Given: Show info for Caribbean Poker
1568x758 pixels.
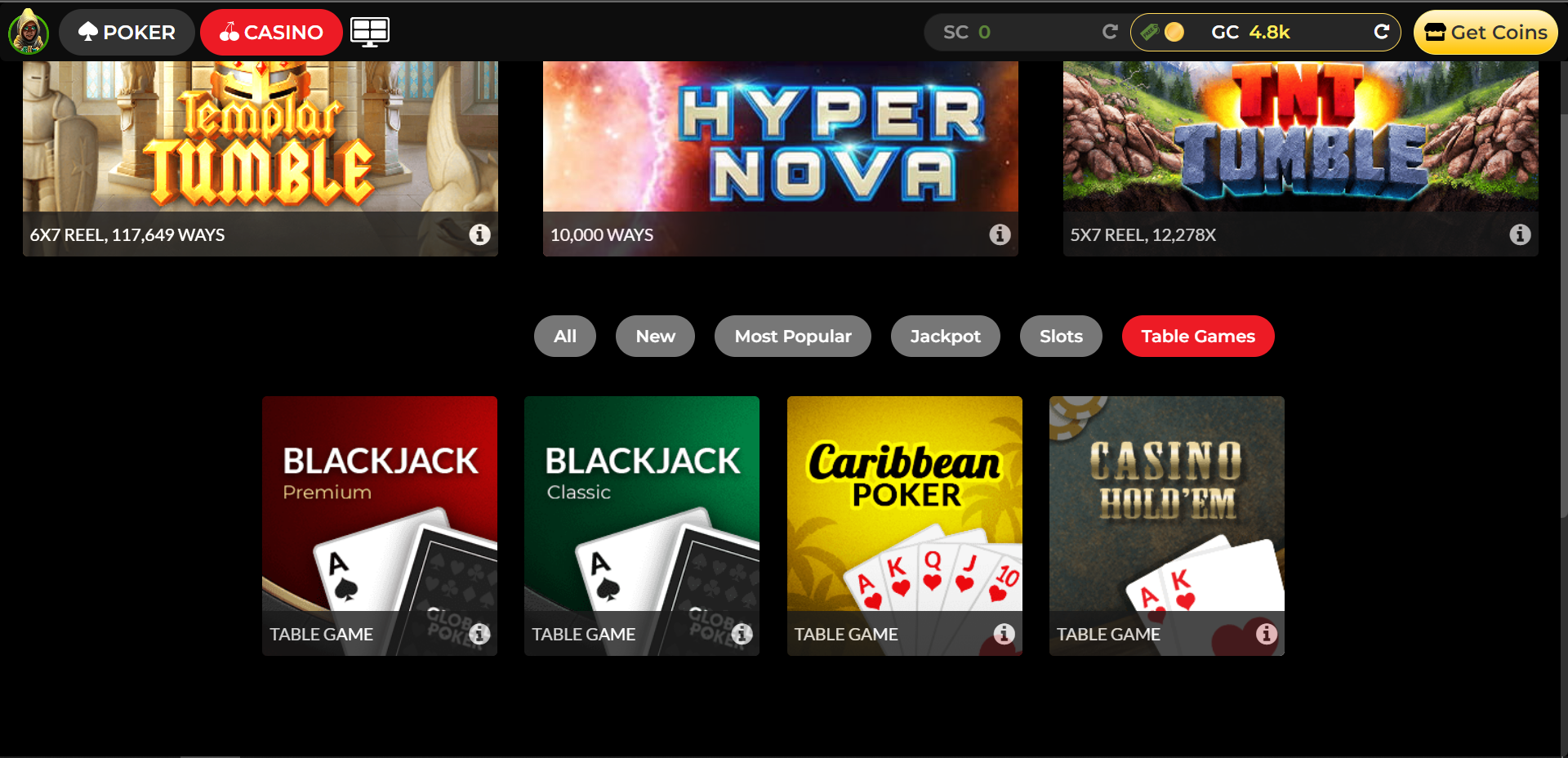Looking at the screenshot, I should [x=1004, y=634].
